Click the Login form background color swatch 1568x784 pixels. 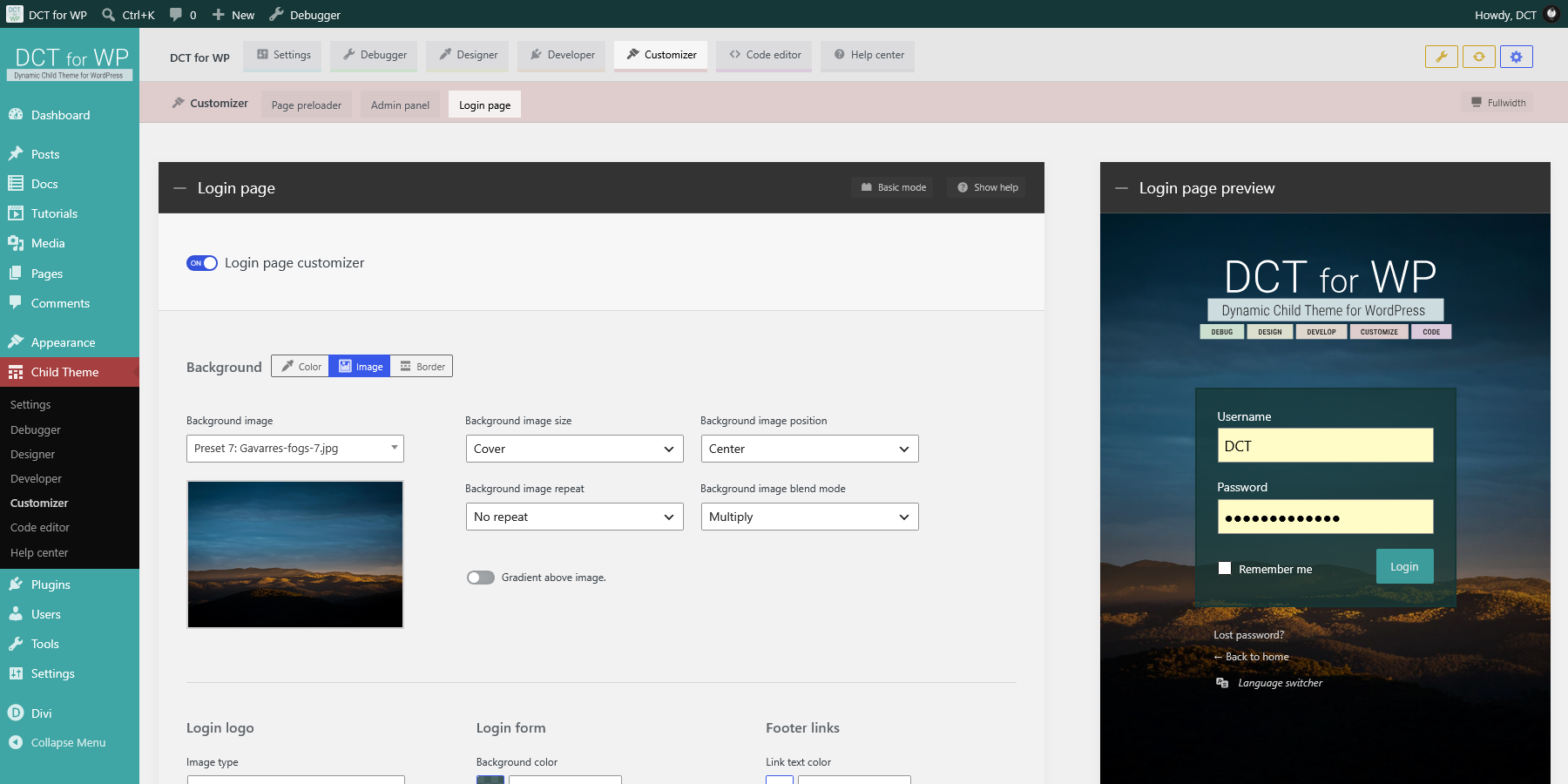pos(490,780)
